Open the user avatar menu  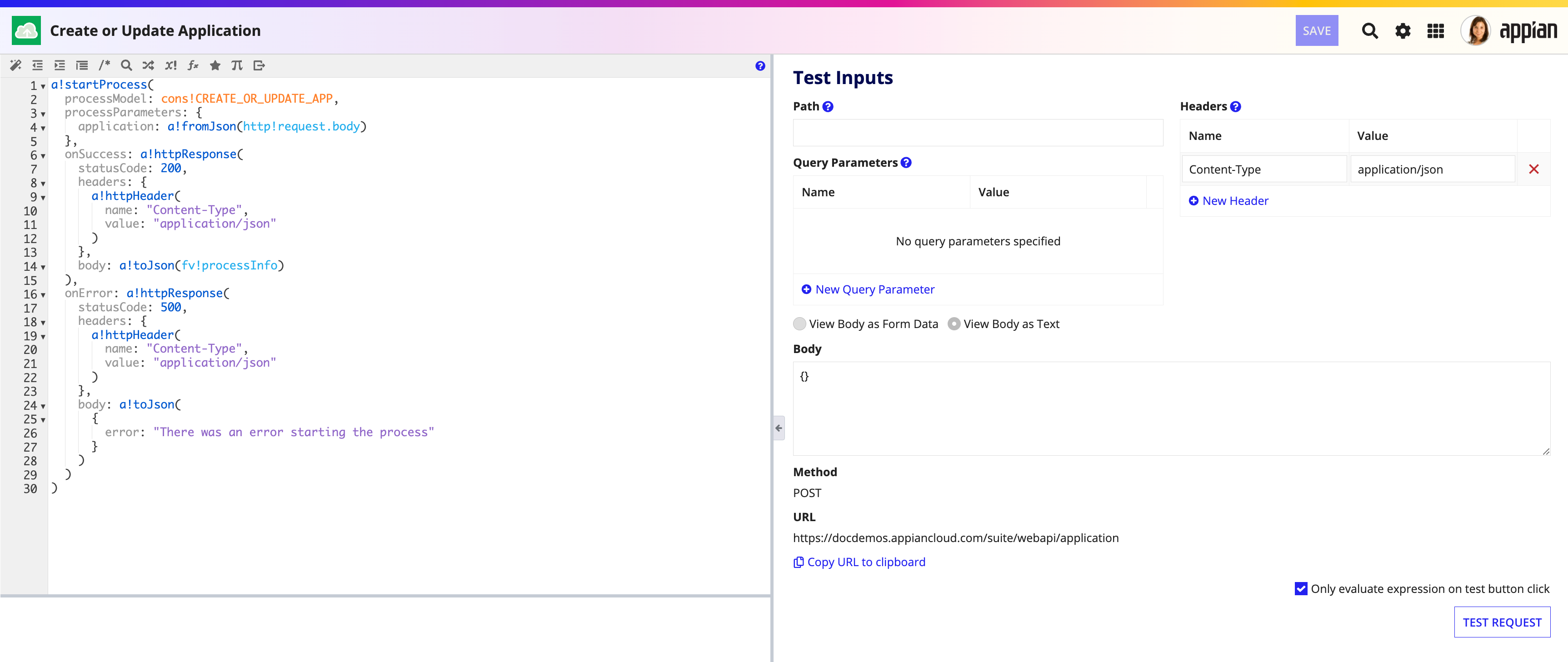(1475, 30)
